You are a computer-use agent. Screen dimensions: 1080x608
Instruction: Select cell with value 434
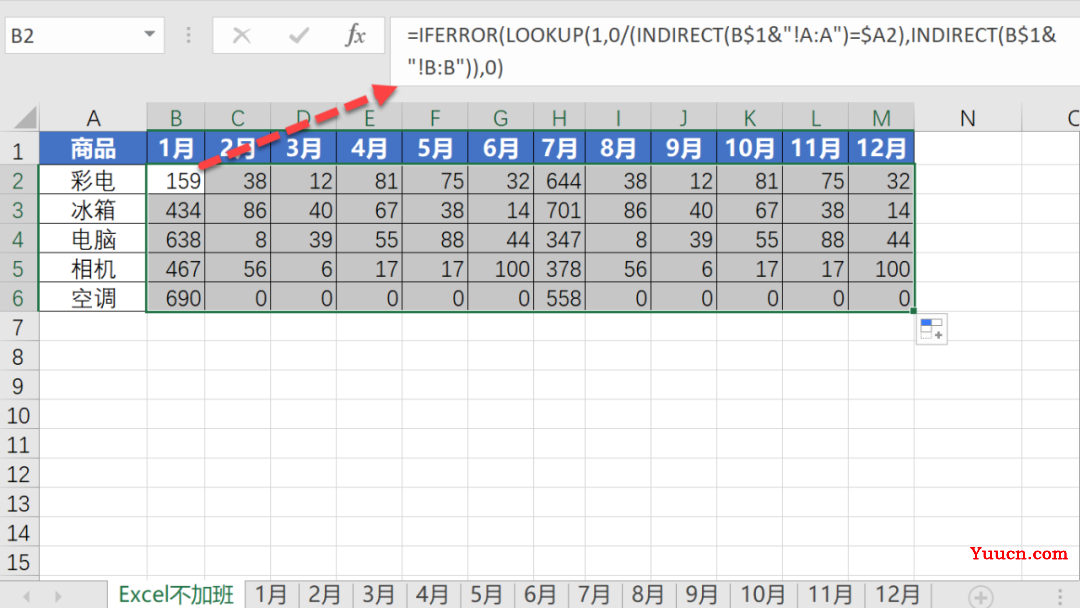click(x=176, y=209)
